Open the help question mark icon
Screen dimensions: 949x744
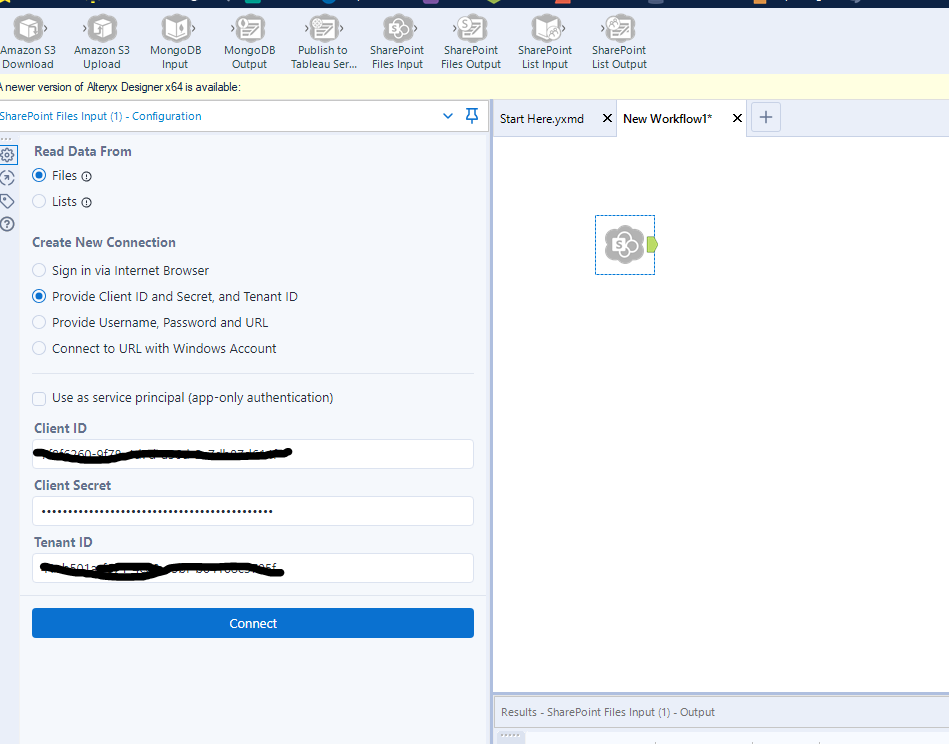(x=7, y=224)
